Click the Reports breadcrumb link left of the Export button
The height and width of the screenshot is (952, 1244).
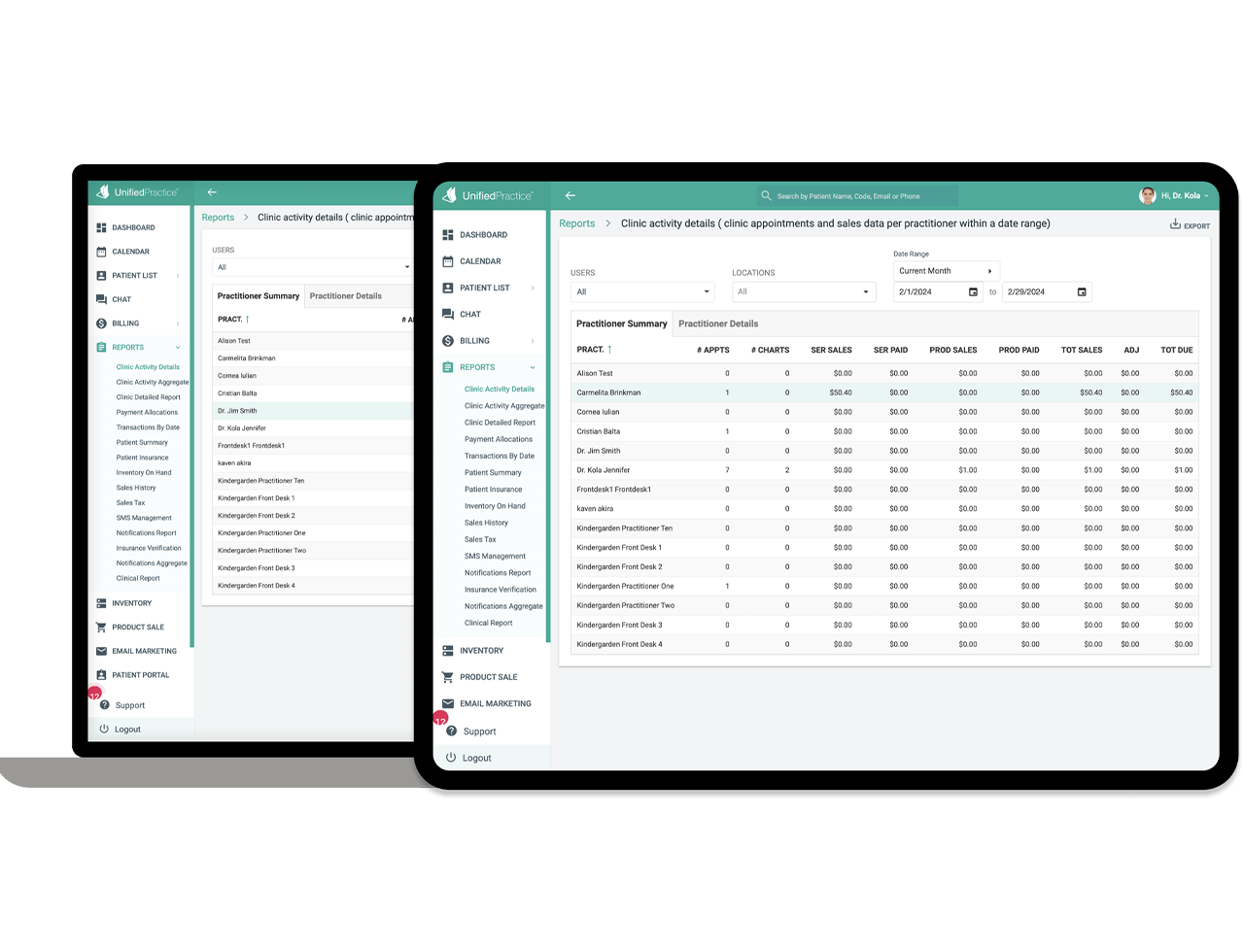click(576, 223)
